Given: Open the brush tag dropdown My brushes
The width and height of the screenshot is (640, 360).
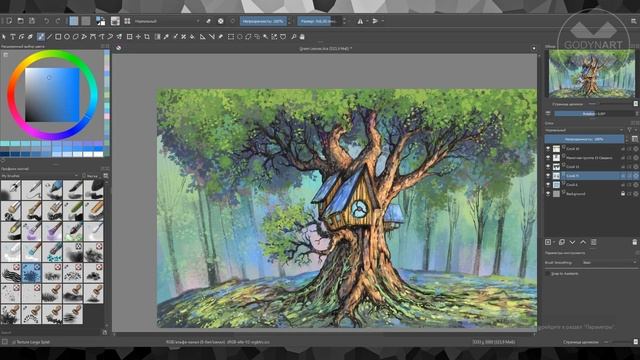Looking at the screenshot, I should pyautogui.click(x=39, y=176).
